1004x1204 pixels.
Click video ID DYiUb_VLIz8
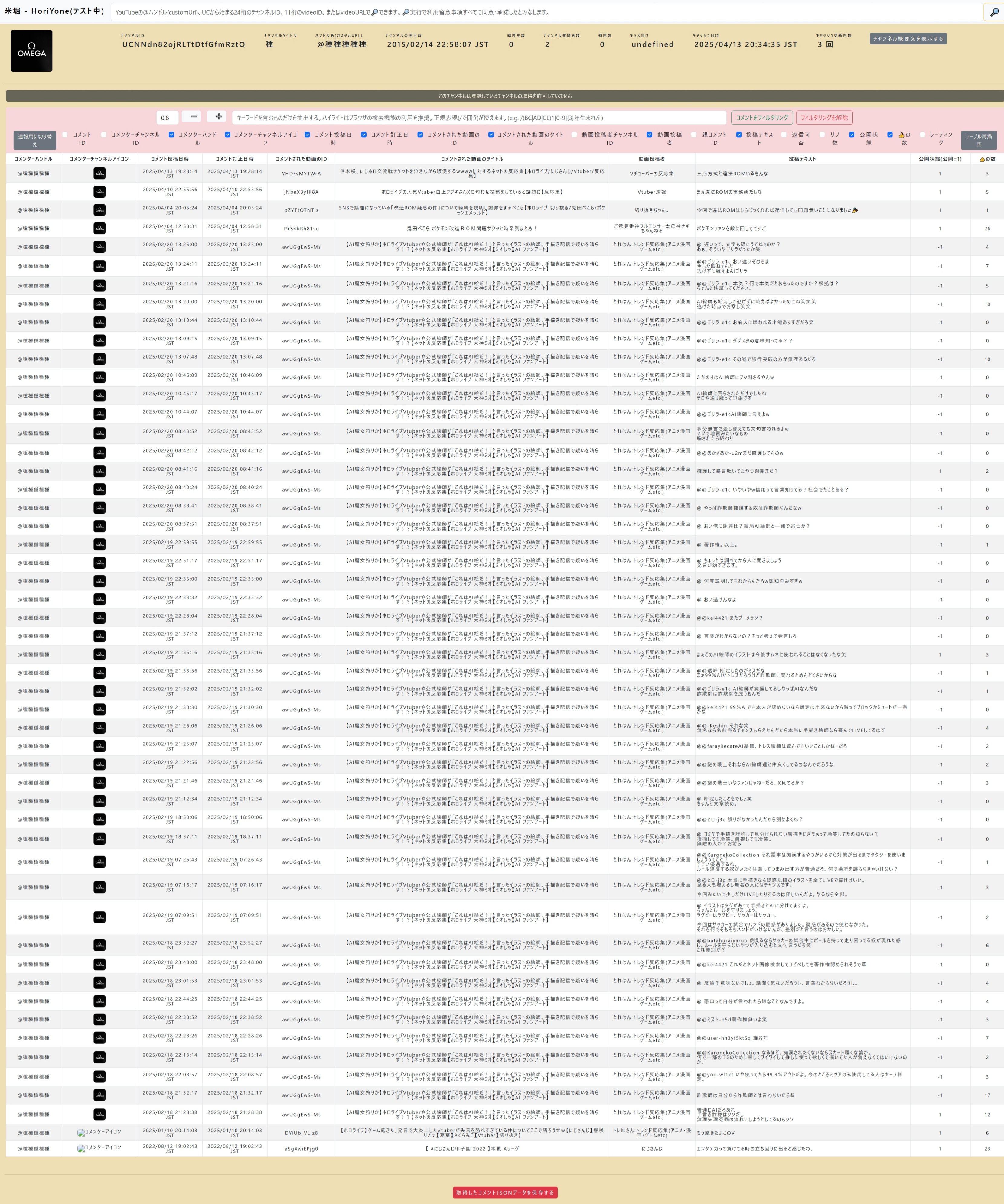(x=301, y=1133)
